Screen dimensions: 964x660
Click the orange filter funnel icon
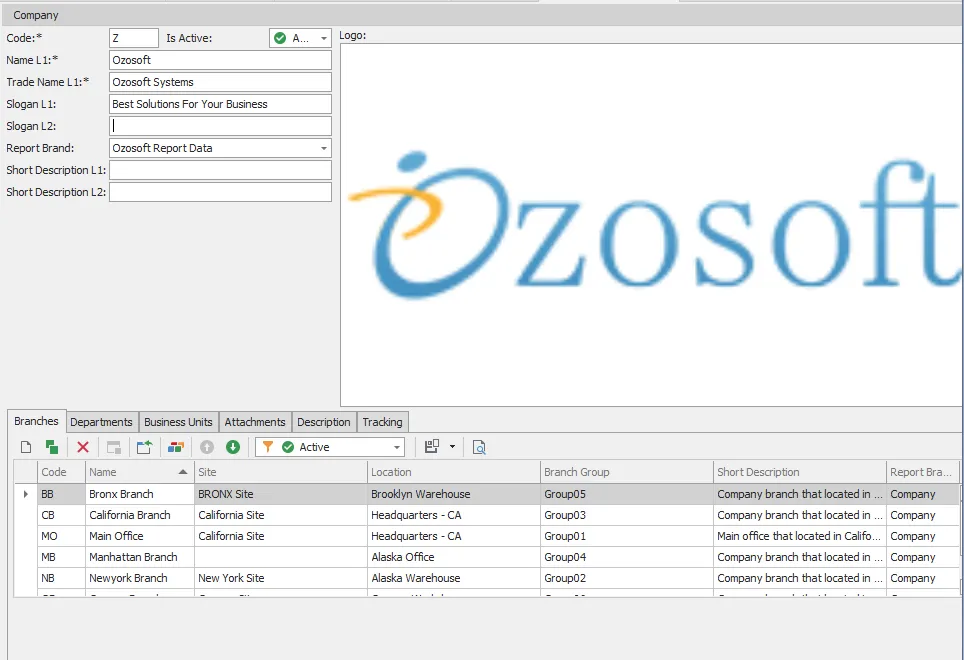click(270, 447)
